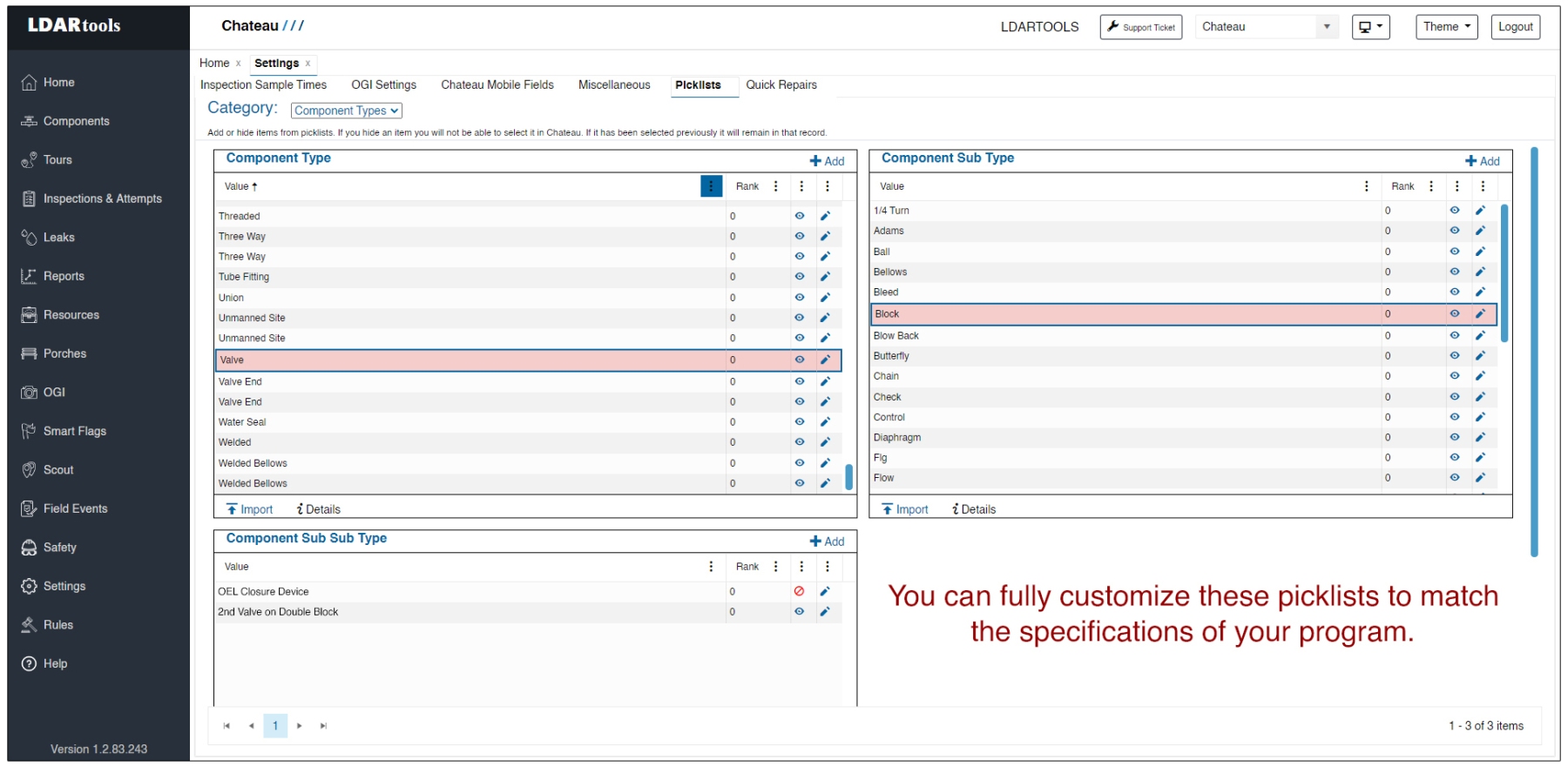Expand the Chateau selector dropdown in header
This screenshot has width=1568, height=767.
tap(1326, 27)
